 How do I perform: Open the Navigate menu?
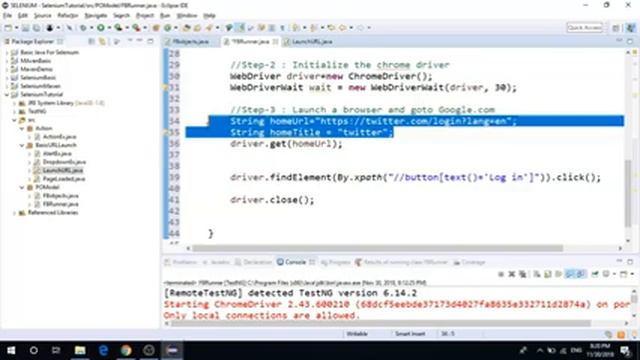point(96,16)
